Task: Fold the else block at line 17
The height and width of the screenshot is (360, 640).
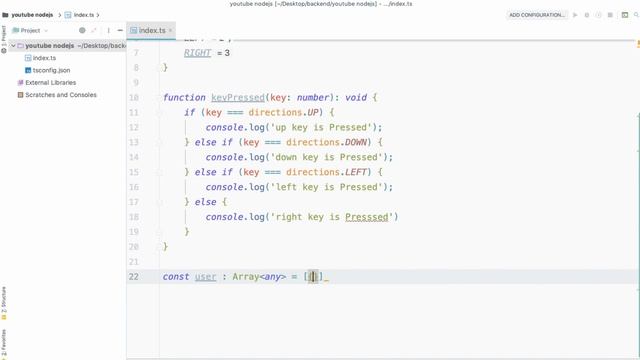Action: click(x=160, y=202)
